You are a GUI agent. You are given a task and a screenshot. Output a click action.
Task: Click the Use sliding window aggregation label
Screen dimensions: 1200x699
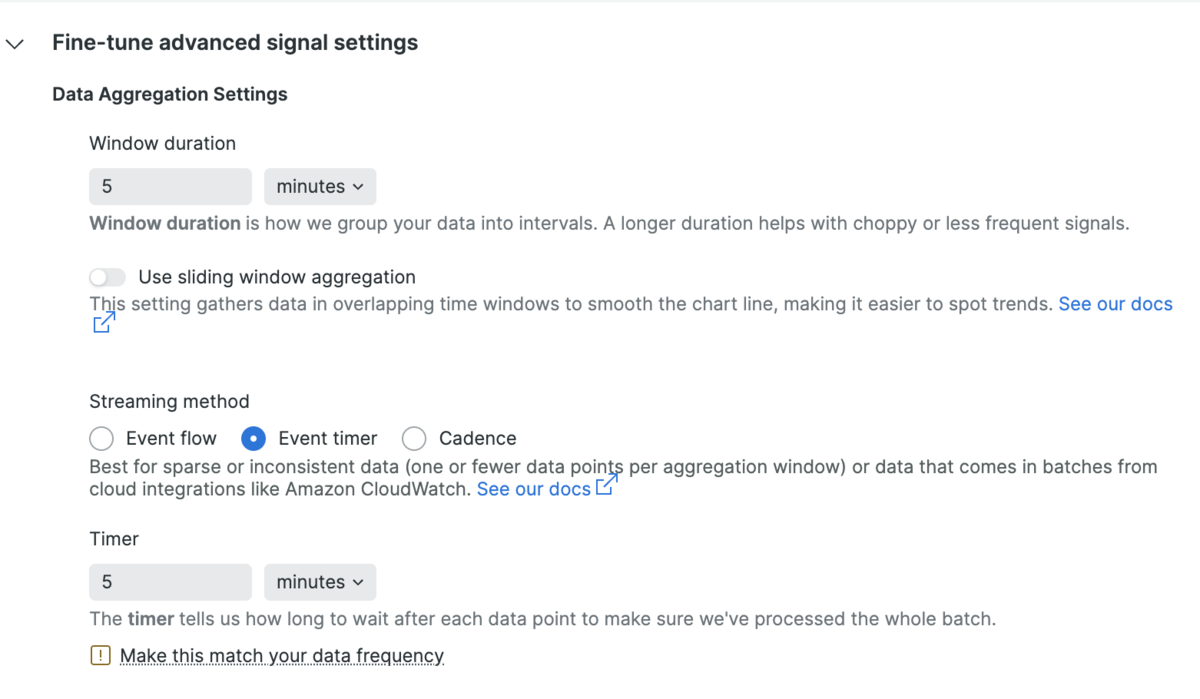tap(277, 277)
